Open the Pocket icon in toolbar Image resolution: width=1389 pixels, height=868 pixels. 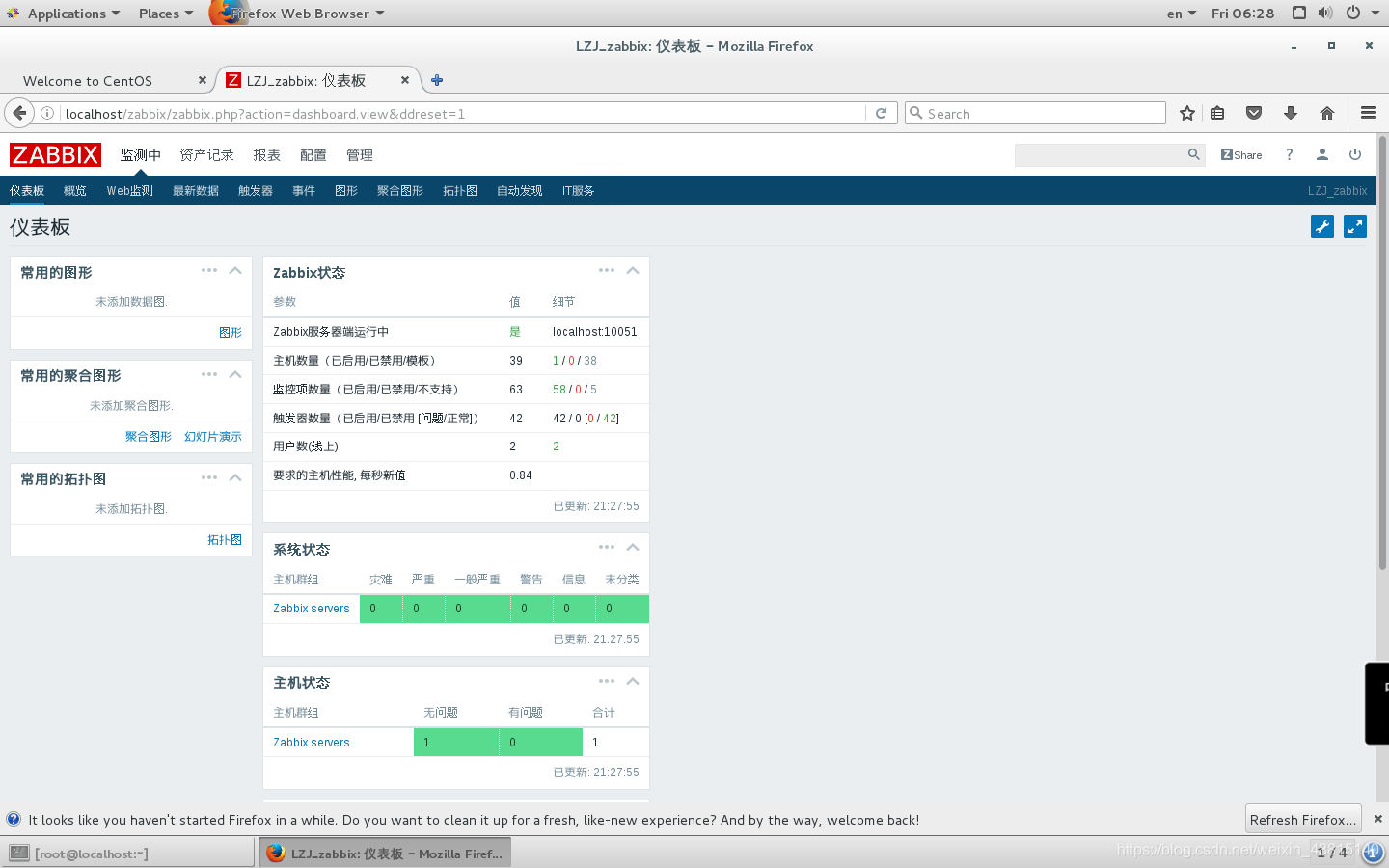pos(1254,114)
